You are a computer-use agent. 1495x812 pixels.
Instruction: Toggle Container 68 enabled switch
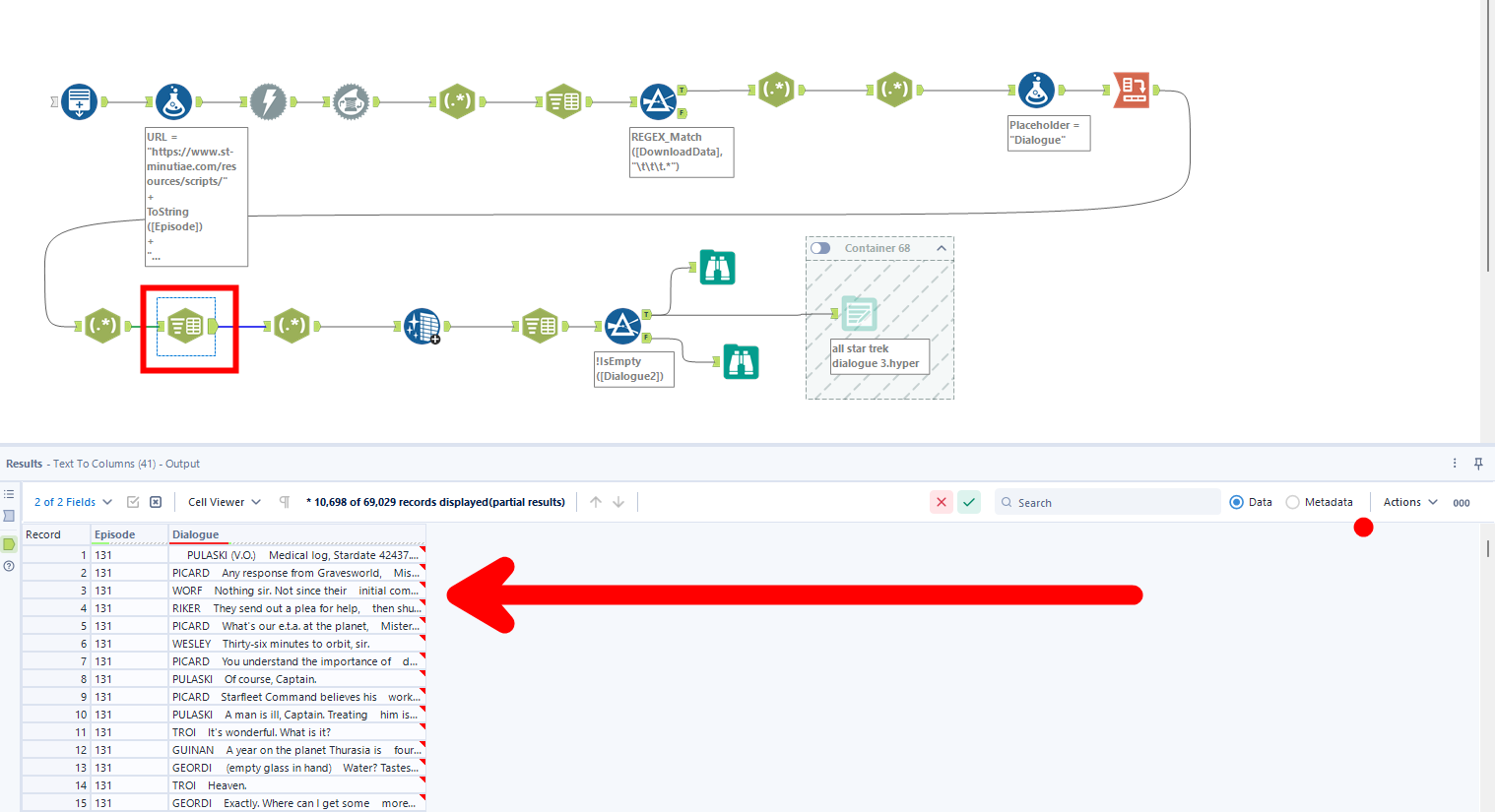coord(820,248)
